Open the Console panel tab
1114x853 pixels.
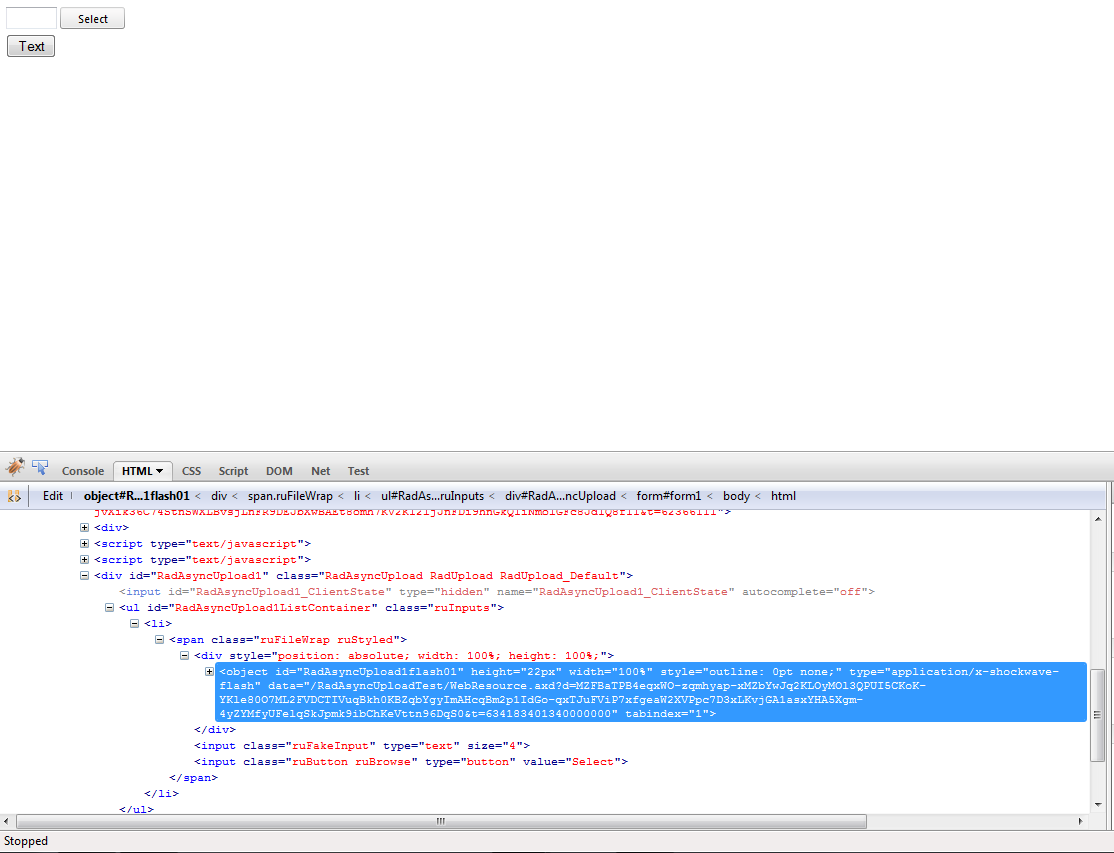82,471
